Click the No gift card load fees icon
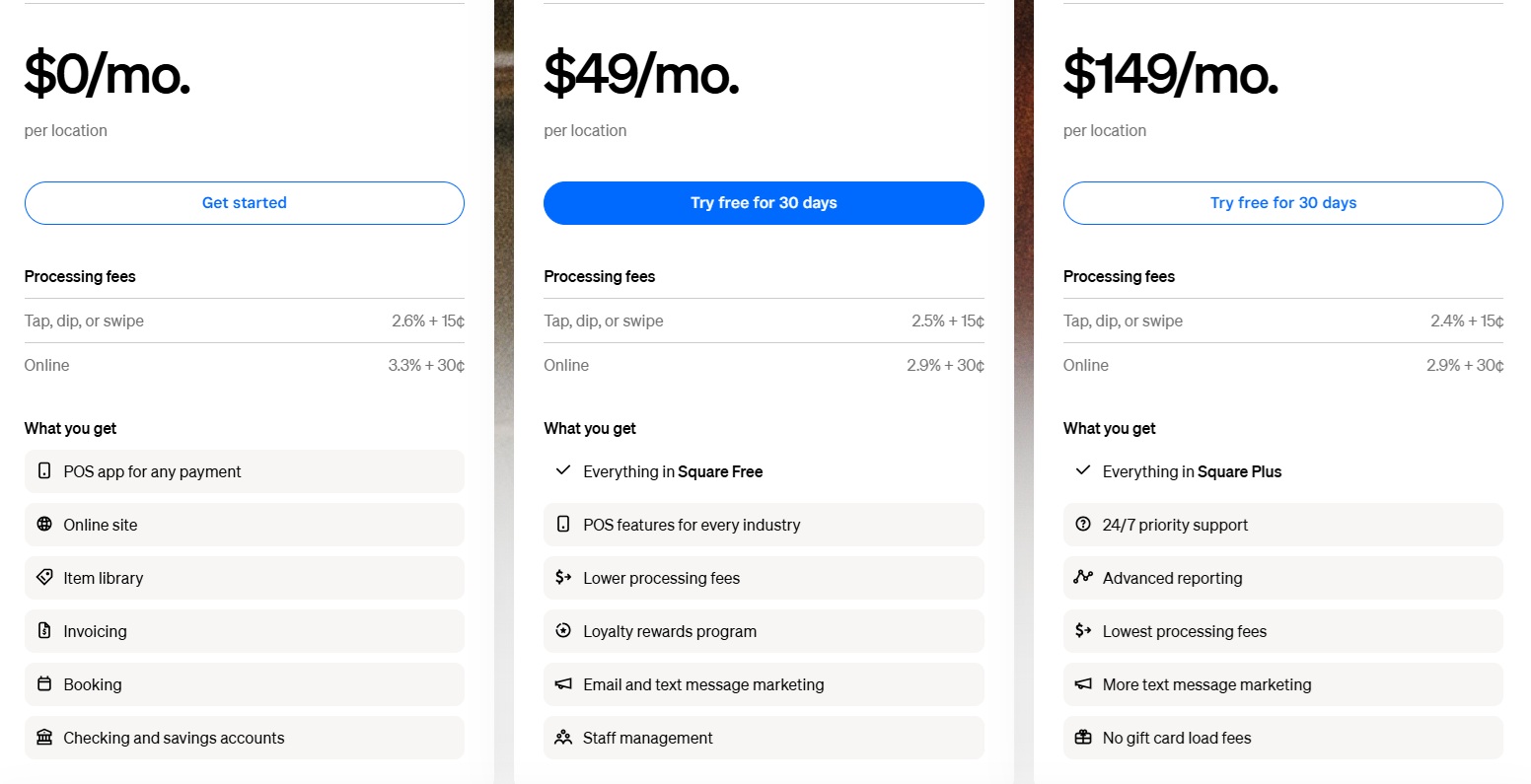 [1083, 738]
